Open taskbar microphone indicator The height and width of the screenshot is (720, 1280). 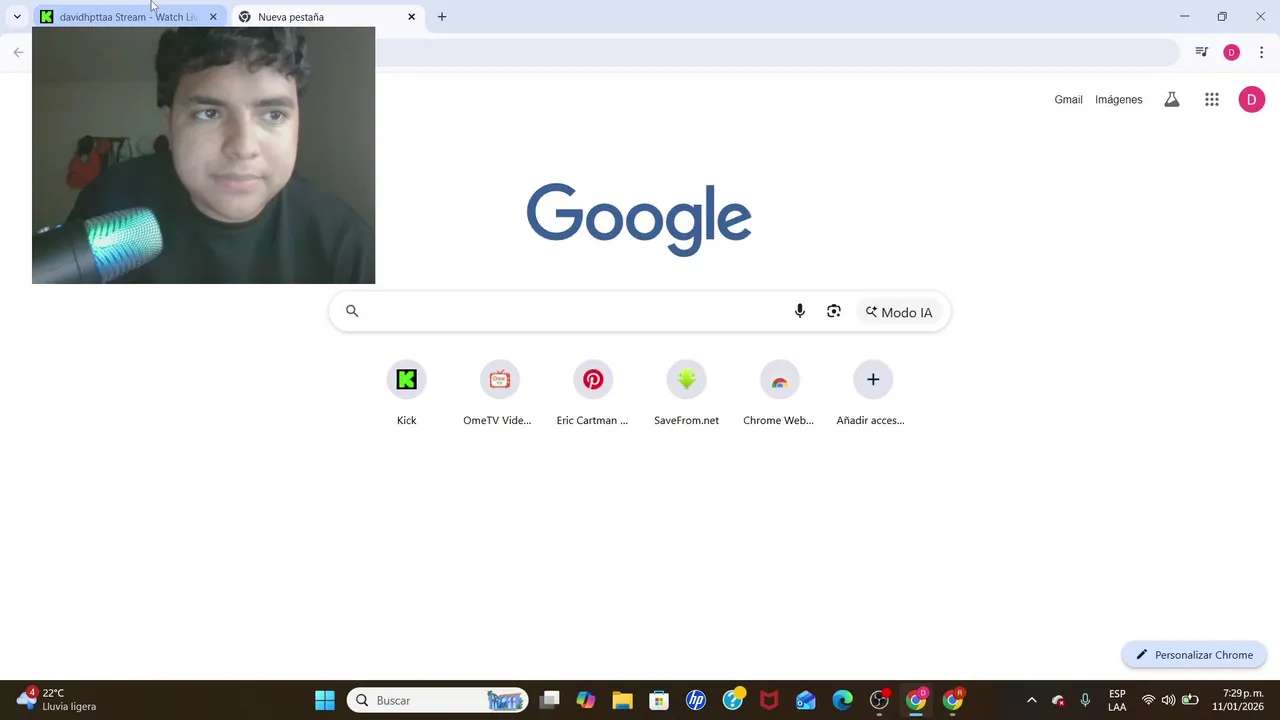[x=1085, y=700]
